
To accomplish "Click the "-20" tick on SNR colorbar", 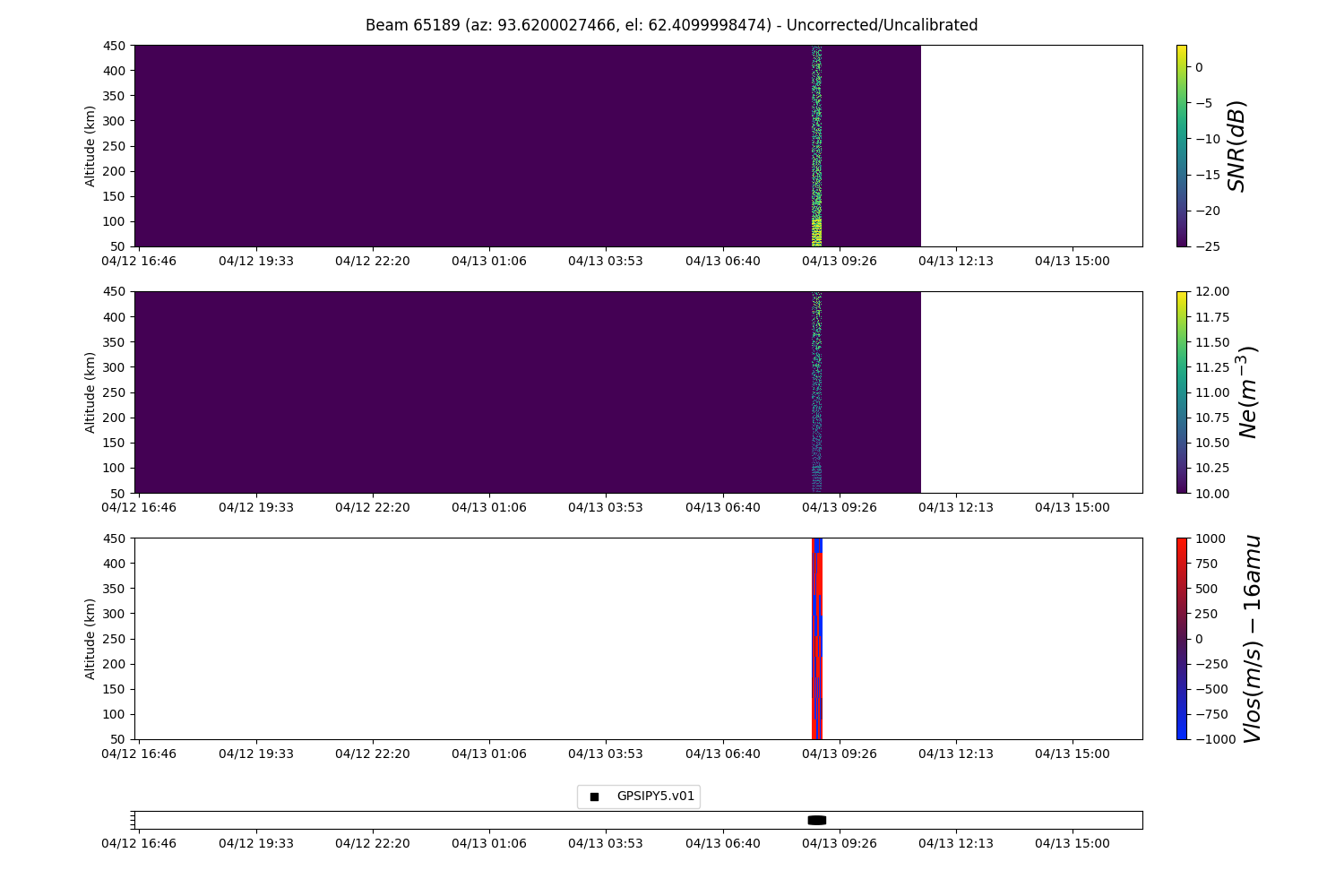I will (1206, 211).
